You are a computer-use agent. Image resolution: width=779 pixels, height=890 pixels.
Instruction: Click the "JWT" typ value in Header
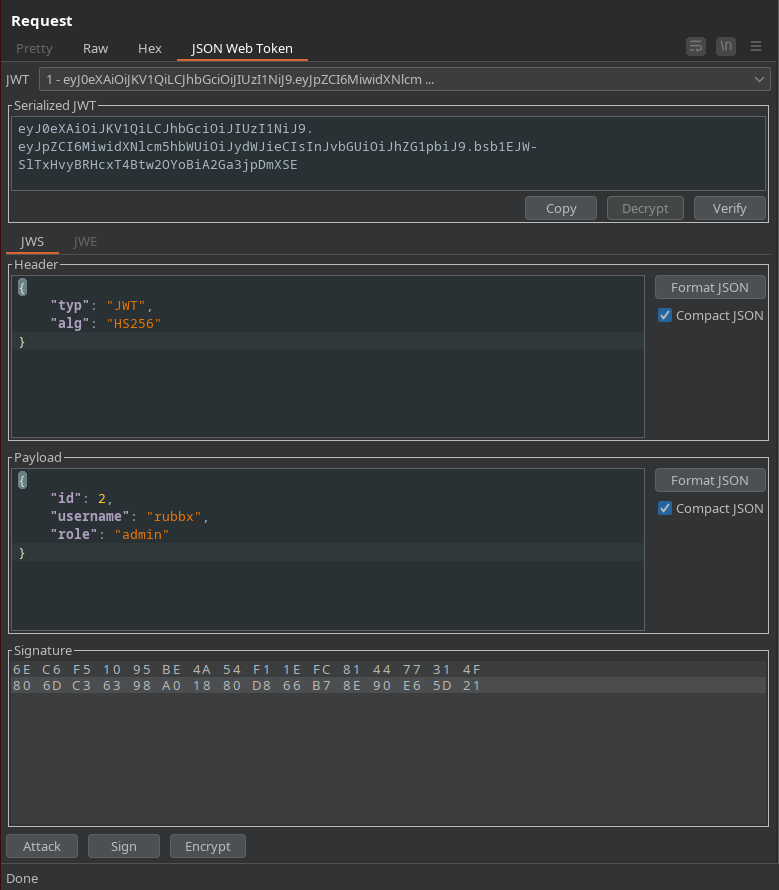[126, 305]
